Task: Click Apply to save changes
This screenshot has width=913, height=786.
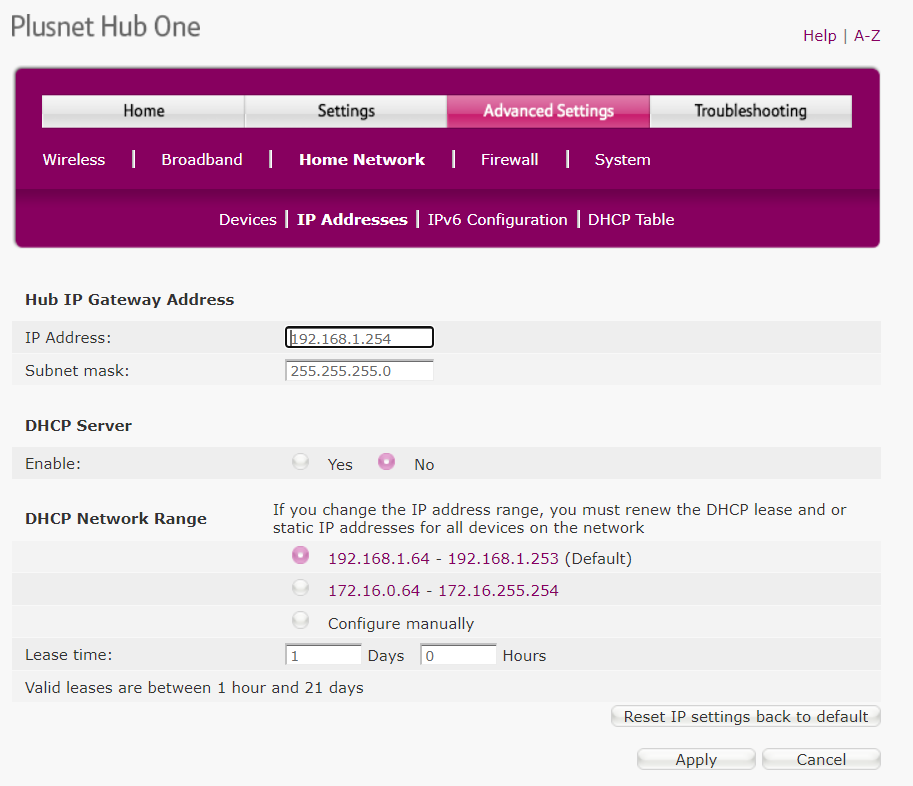Action: click(696, 759)
